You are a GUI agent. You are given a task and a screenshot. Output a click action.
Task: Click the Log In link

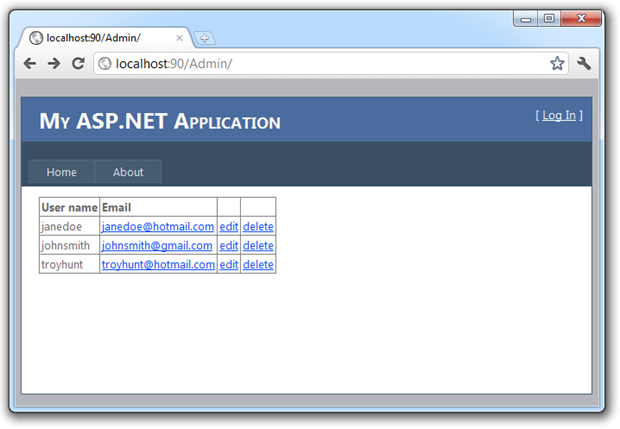click(559, 115)
